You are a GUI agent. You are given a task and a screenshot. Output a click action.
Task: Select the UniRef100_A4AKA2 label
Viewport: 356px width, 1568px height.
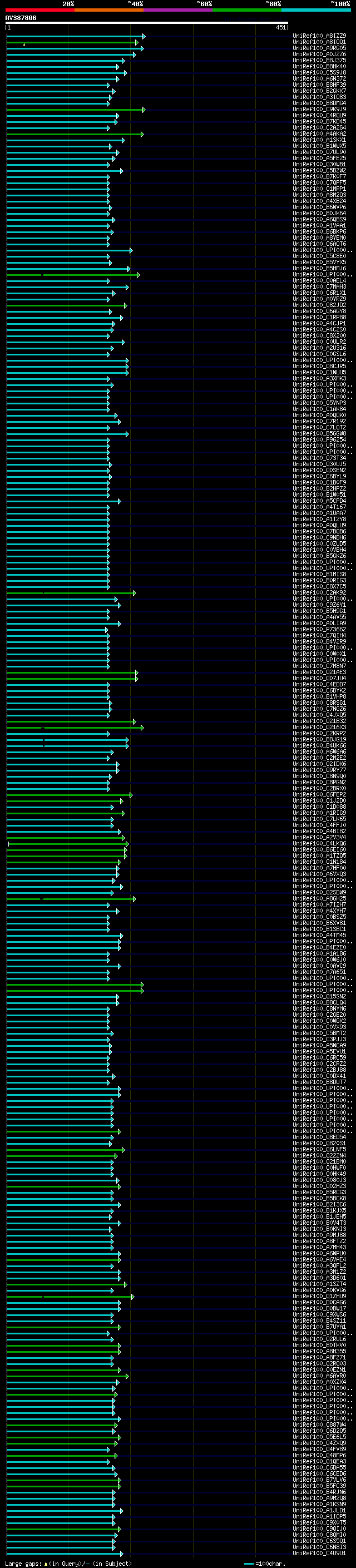[319, 134]
